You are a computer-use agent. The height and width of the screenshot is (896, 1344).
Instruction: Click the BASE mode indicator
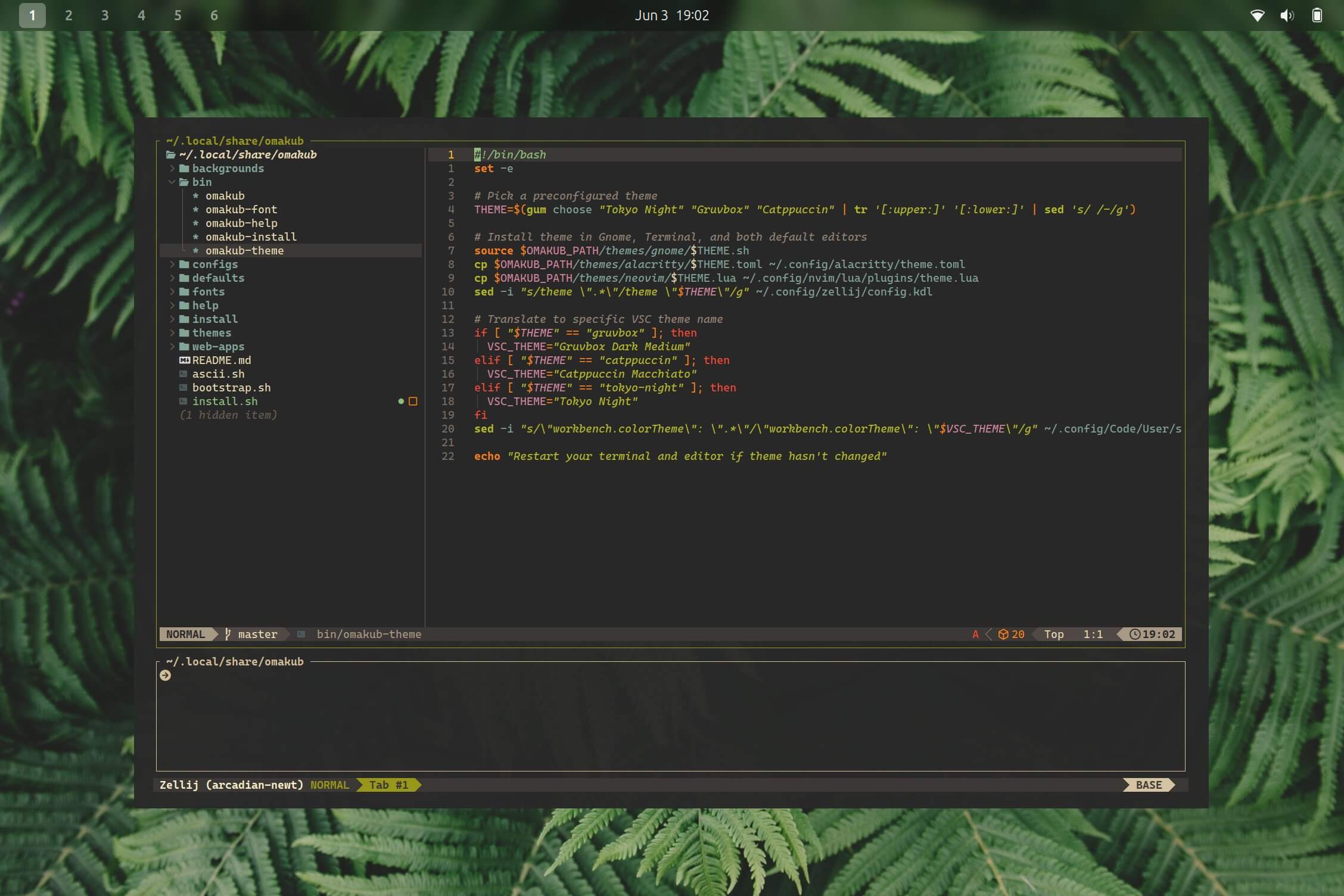(1148, 785)
